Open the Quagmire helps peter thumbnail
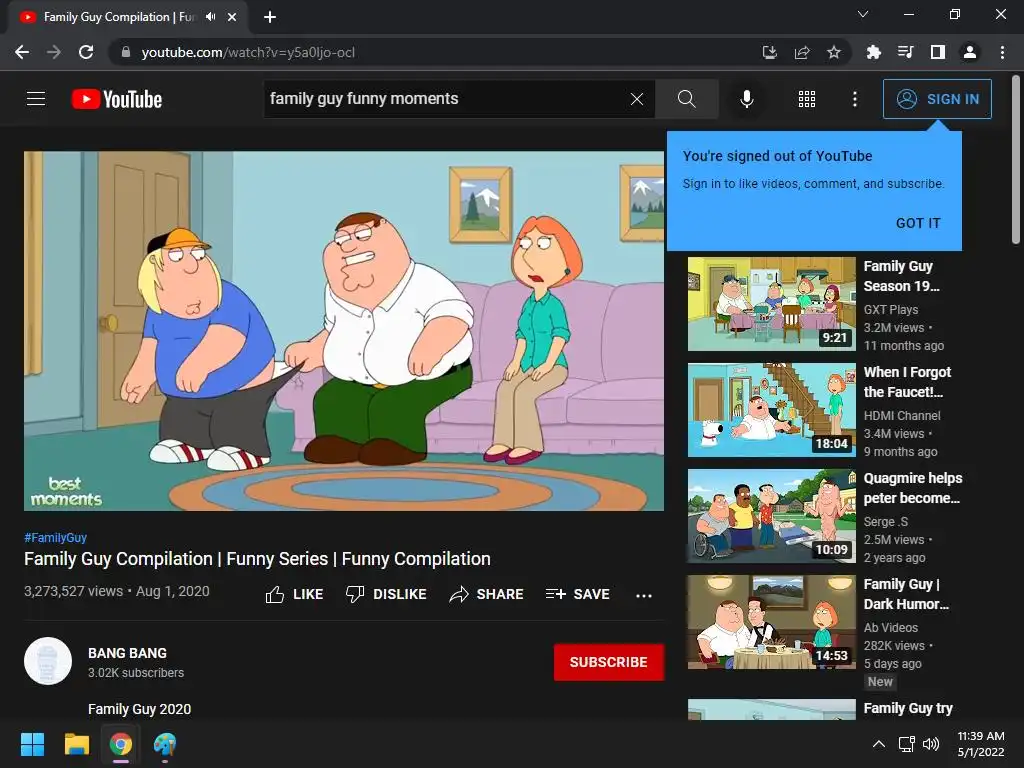The width and height of the screenshot is (1024, 768). (x=771, y=516)
